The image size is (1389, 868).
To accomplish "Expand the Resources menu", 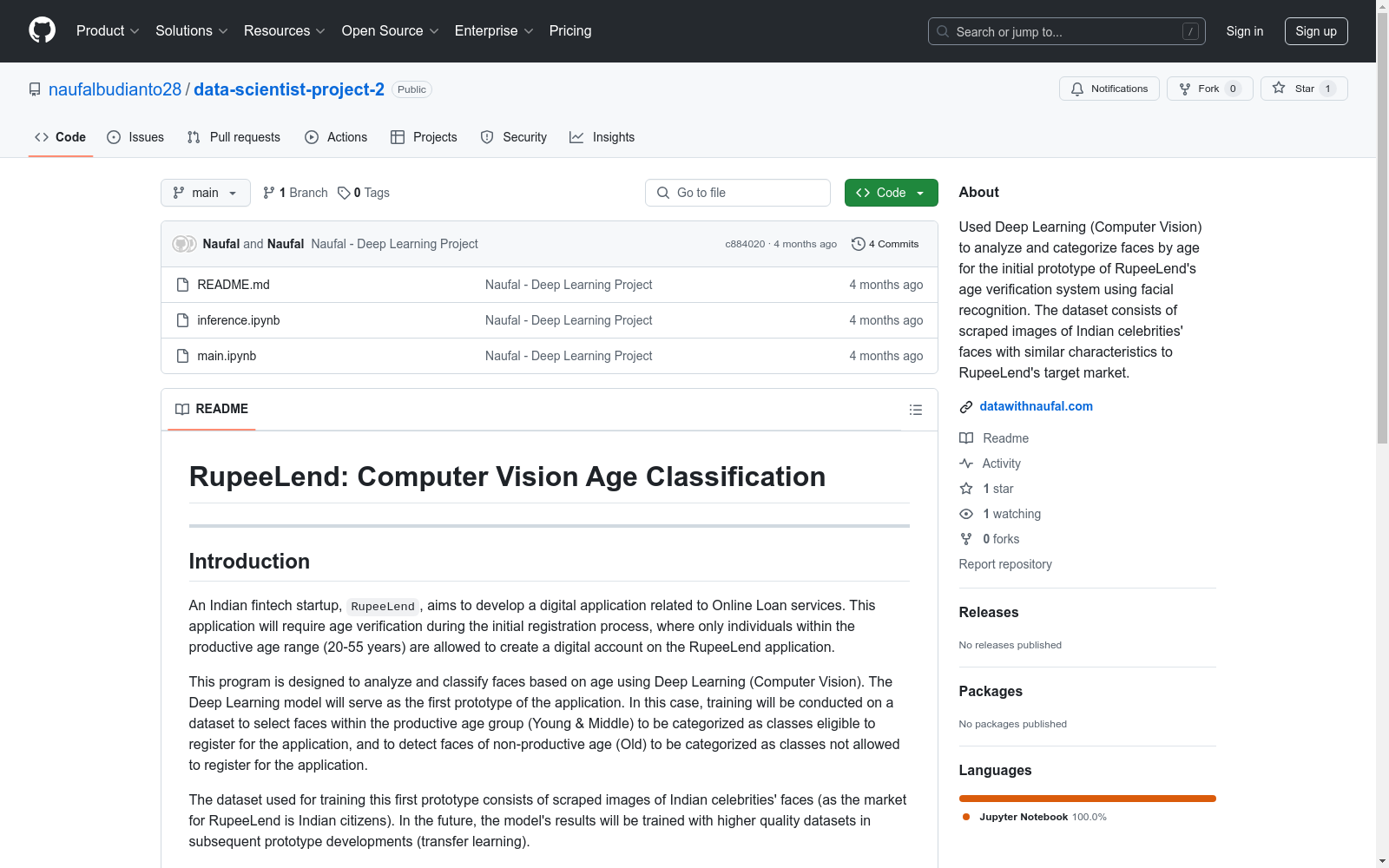I will pyautogui.click(x=285, y=31).
